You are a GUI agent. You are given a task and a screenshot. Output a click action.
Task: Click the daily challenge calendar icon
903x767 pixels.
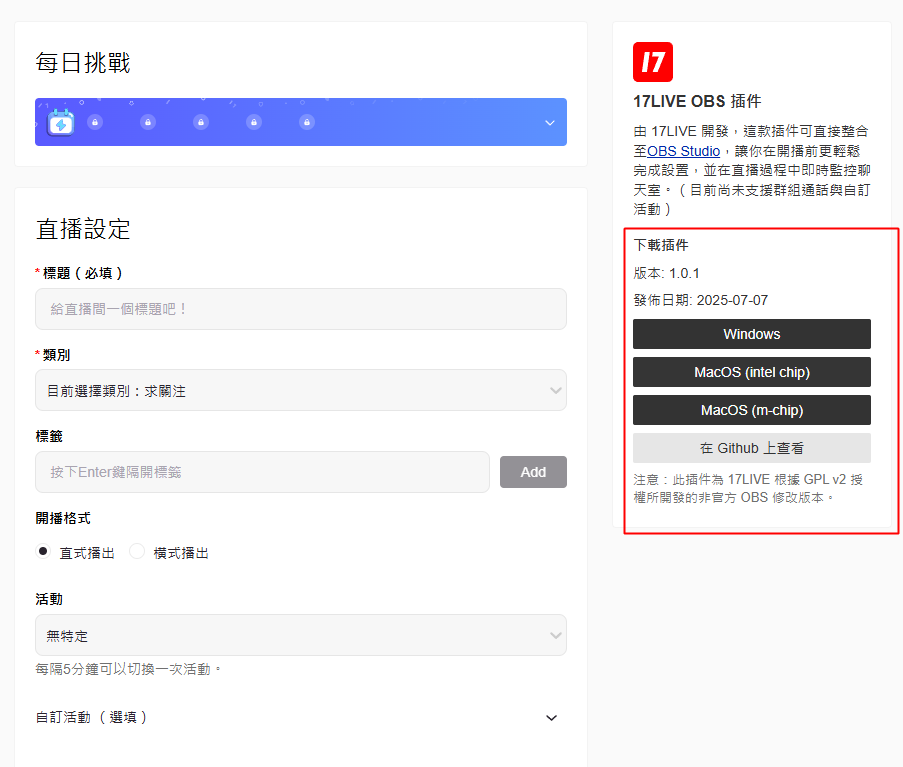61,122
